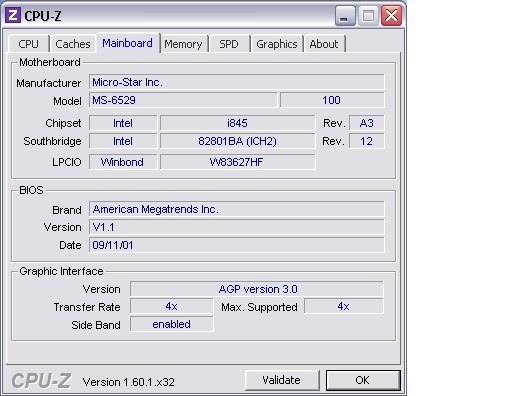Close the CPU-Z window

(391, 16)
